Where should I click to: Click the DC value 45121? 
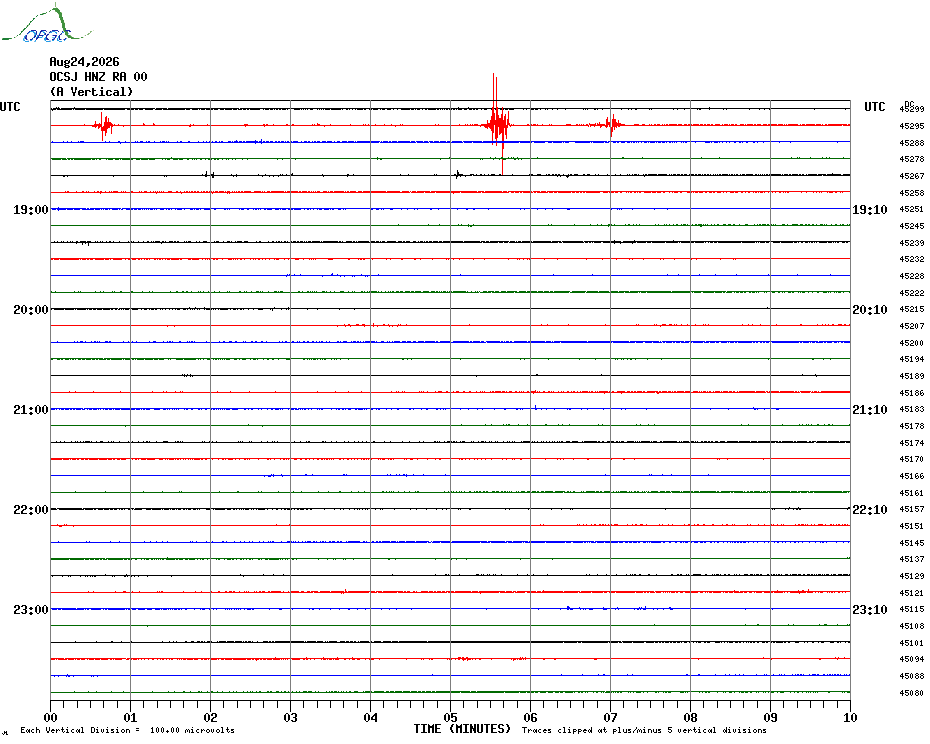tap(912, 593)
